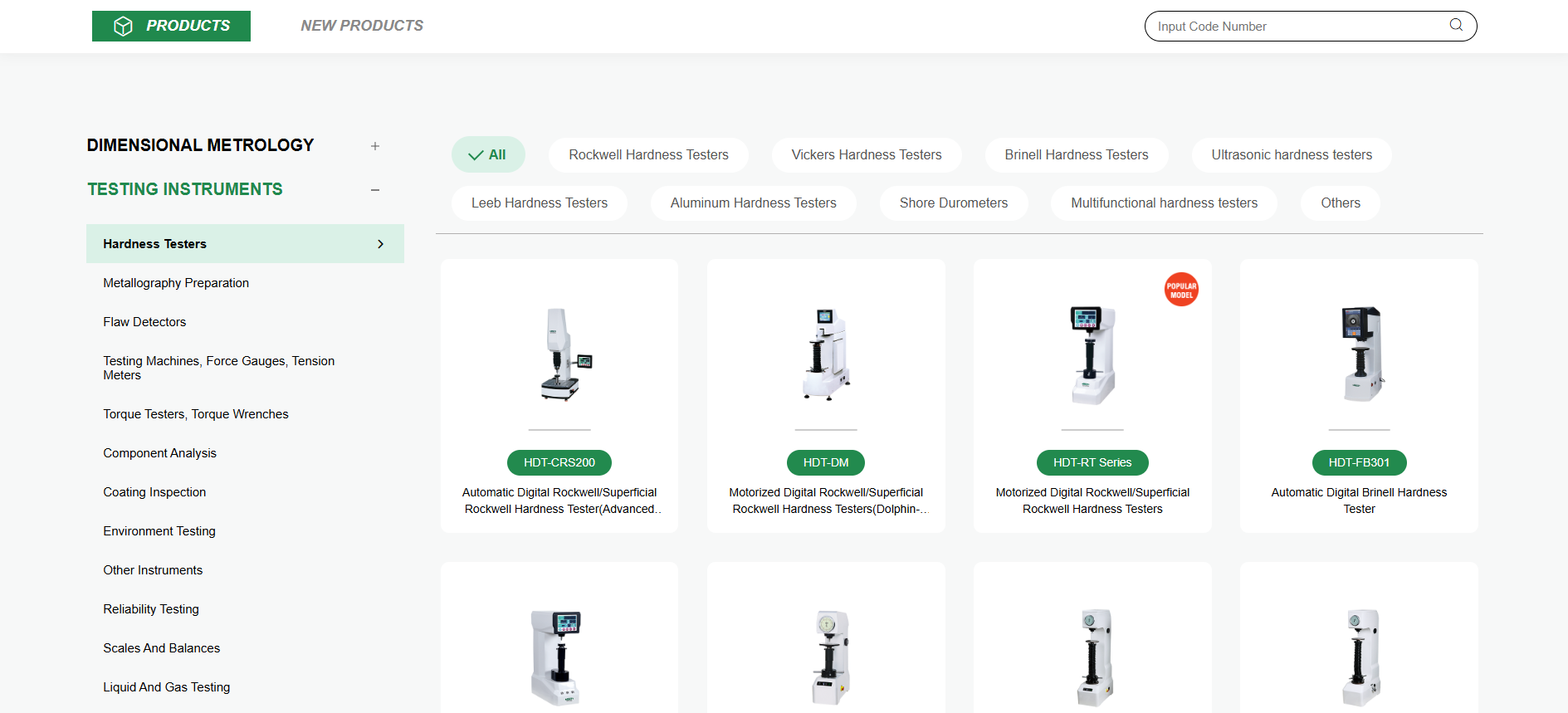The image size is (1568, 713).
Task: Open the HDT-FB301 Brinell tester image
Action: 1359,354
